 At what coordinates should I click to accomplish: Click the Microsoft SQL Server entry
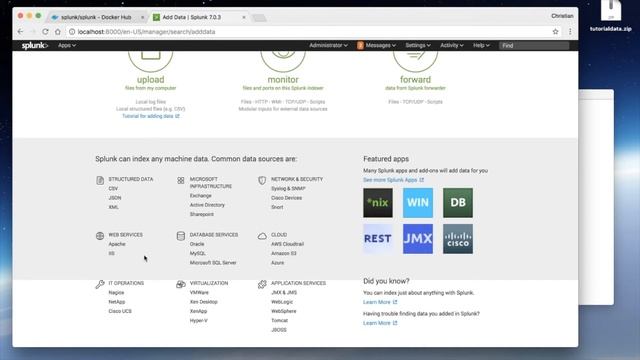213,263
